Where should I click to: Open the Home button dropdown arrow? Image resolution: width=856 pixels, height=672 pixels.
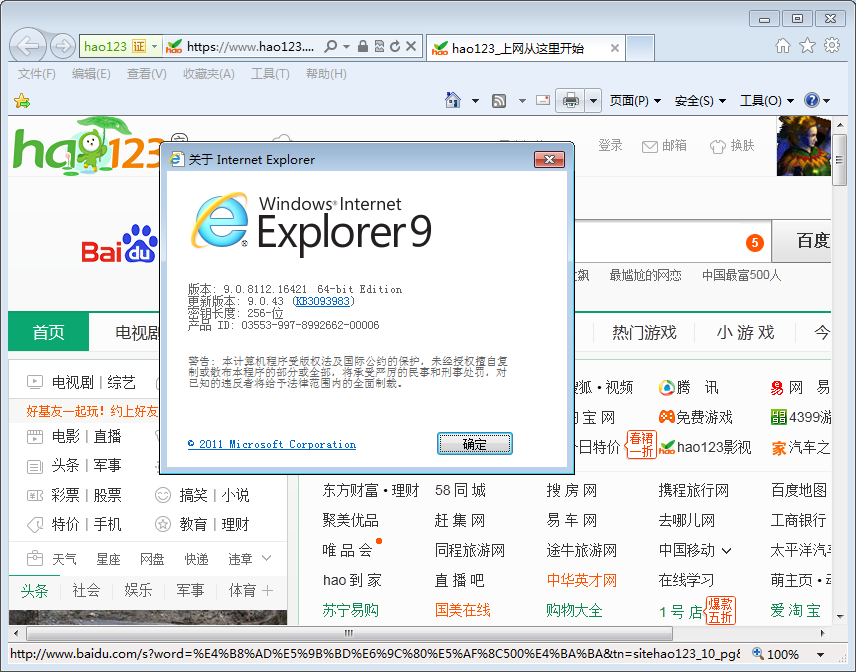coord(474,100)
